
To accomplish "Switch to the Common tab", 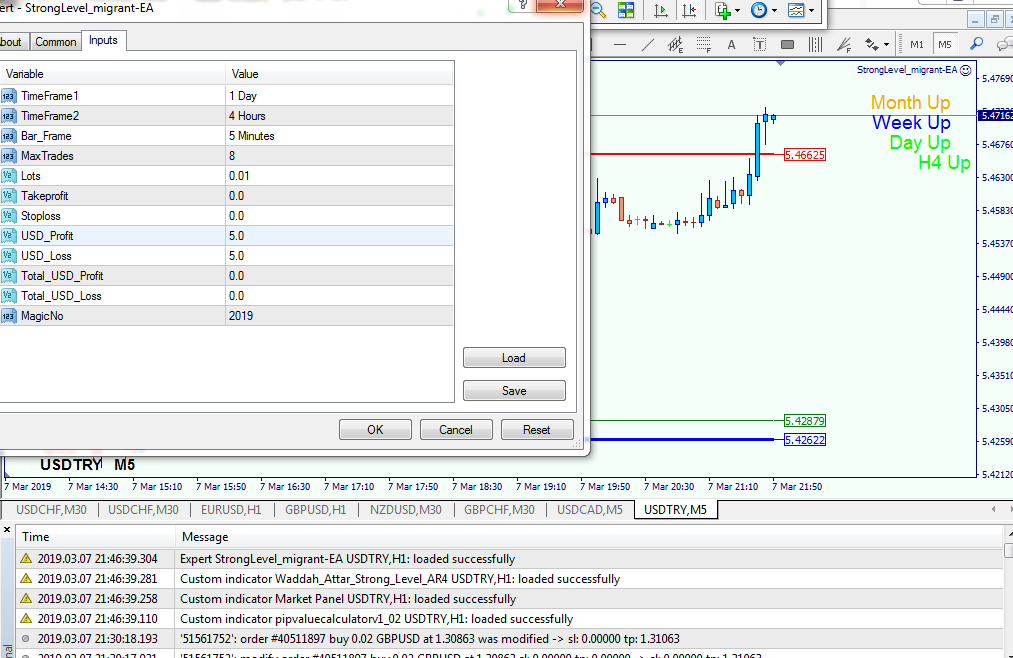I will click(x=55, y=42).
